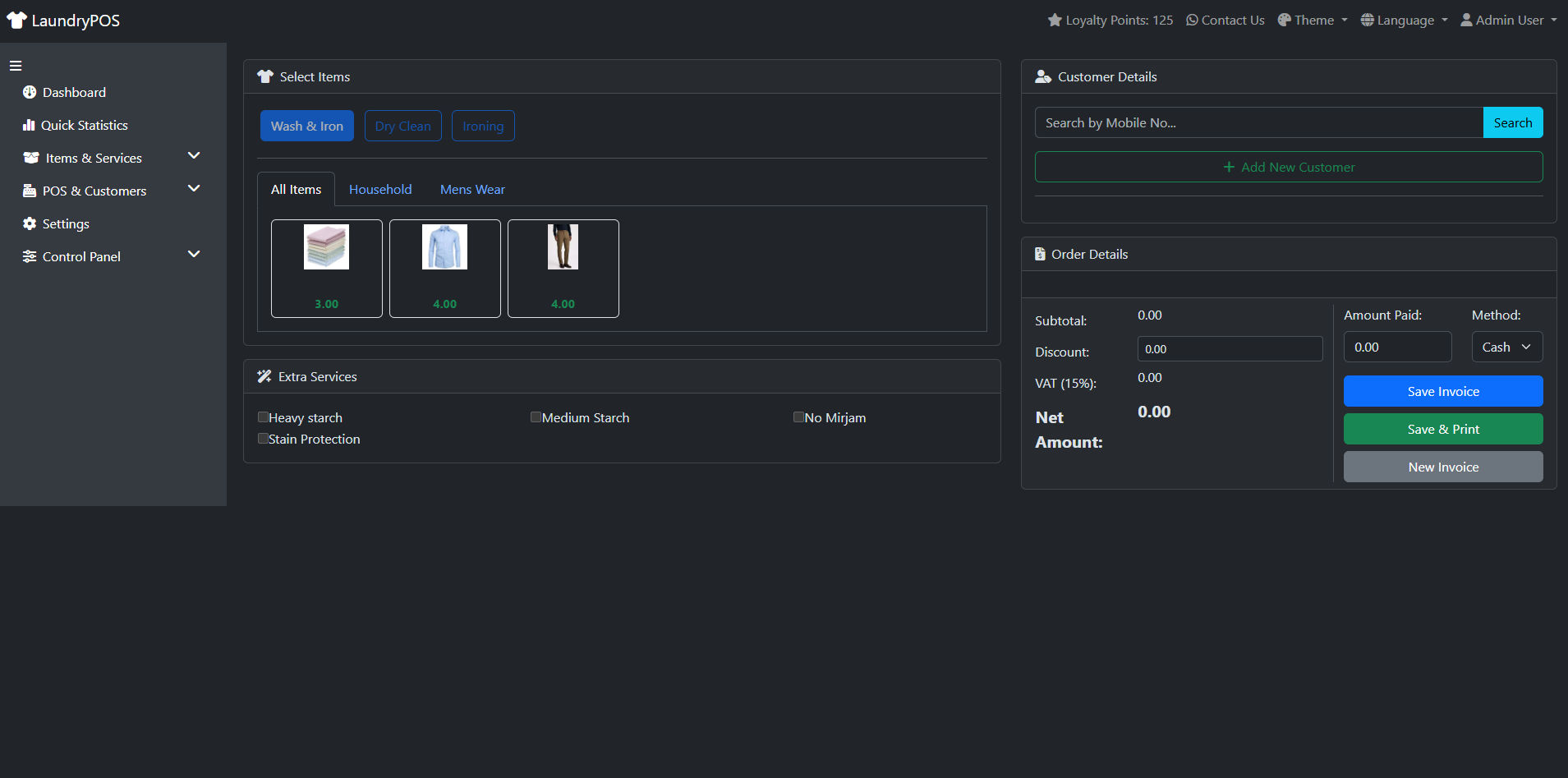Click the hamburger menu icon in sidebar
The height and width of the screenshot is (778, 1568).
(16, 66)
